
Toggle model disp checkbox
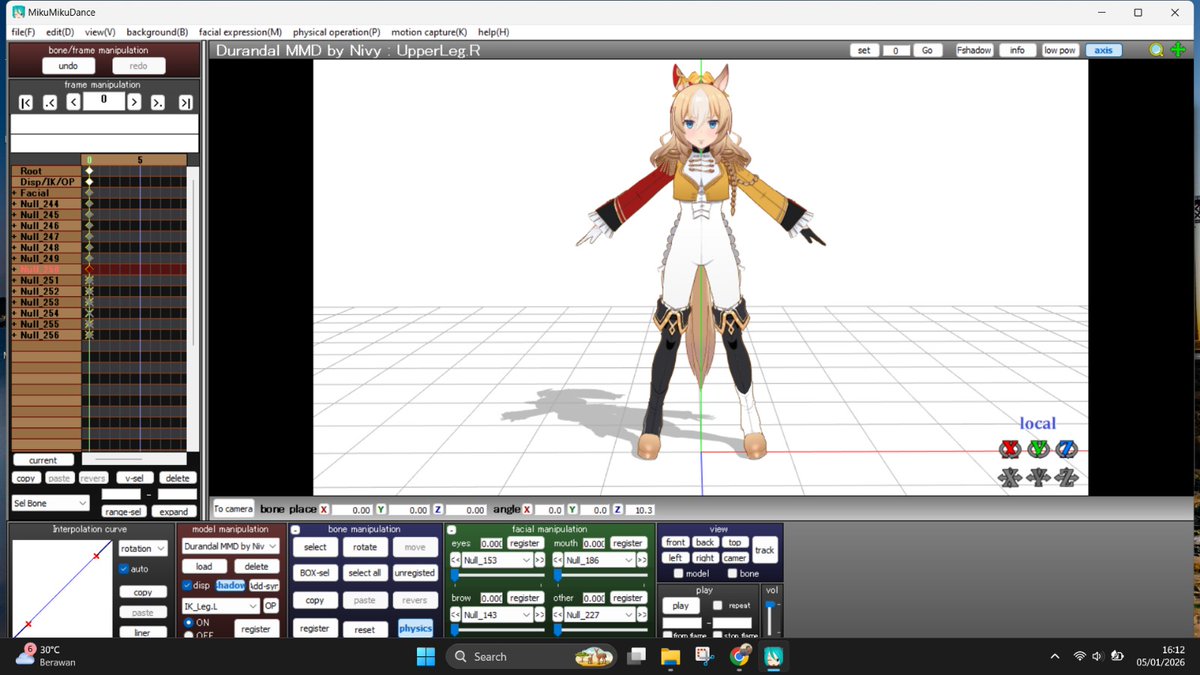pos(187,585)
